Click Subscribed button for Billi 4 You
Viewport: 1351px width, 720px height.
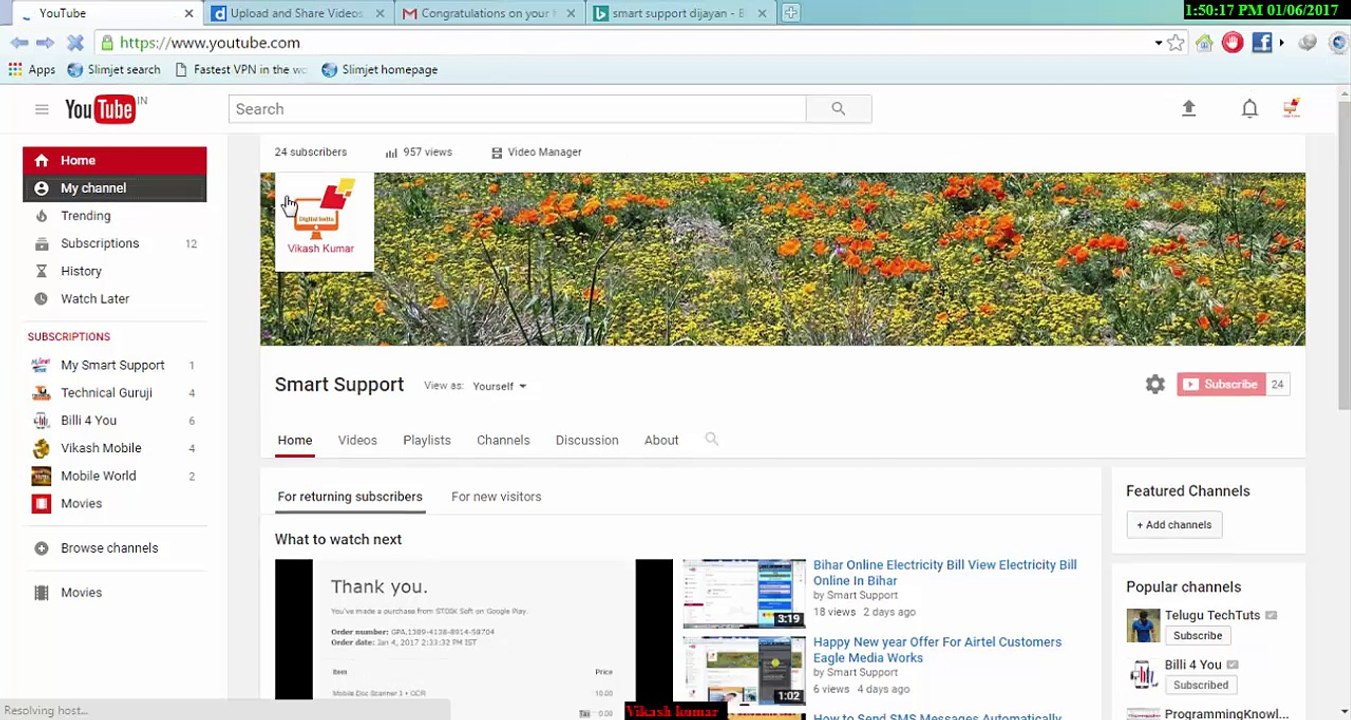[1200, 685]
